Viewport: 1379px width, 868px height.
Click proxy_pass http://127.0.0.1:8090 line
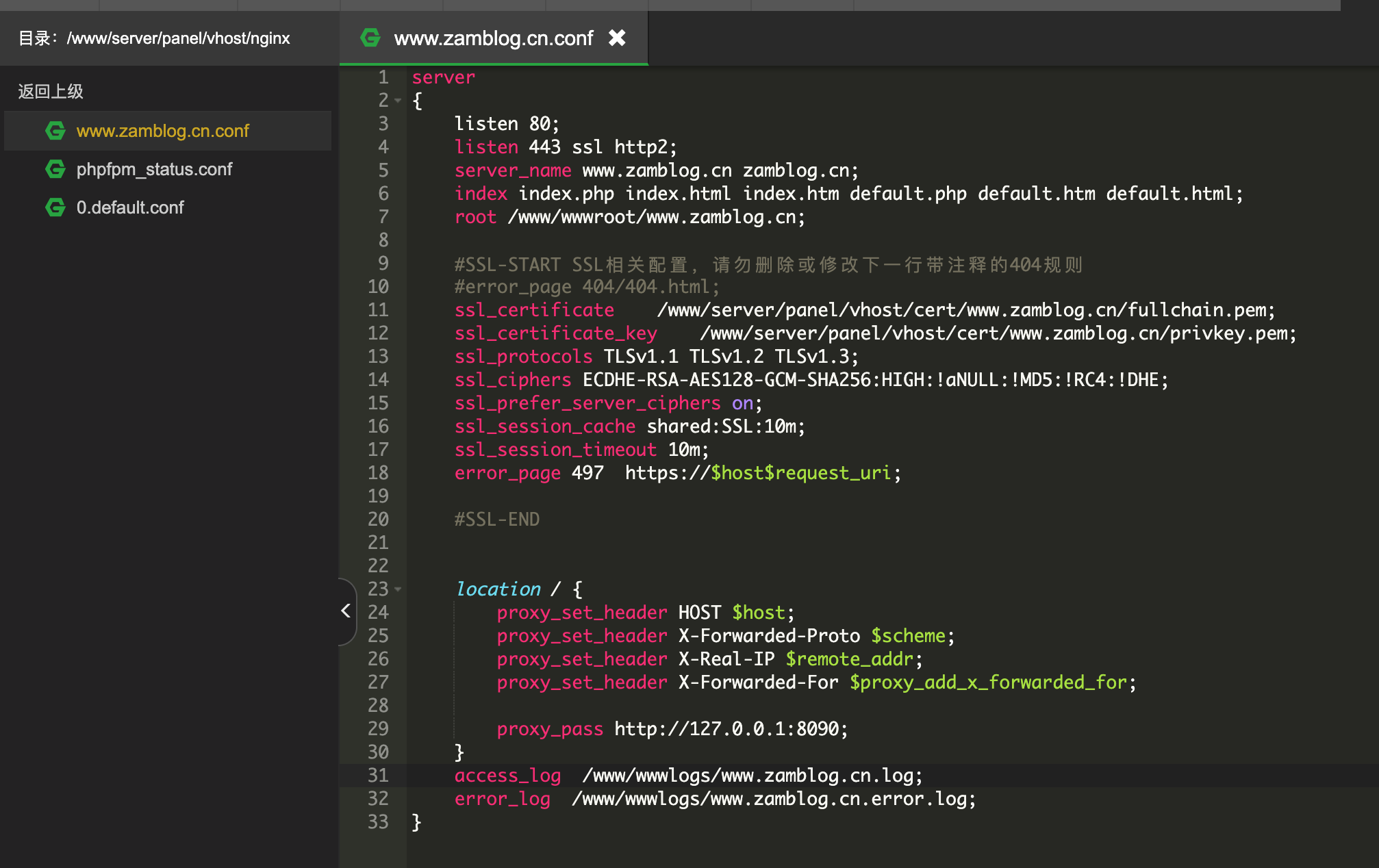(672, 729)
